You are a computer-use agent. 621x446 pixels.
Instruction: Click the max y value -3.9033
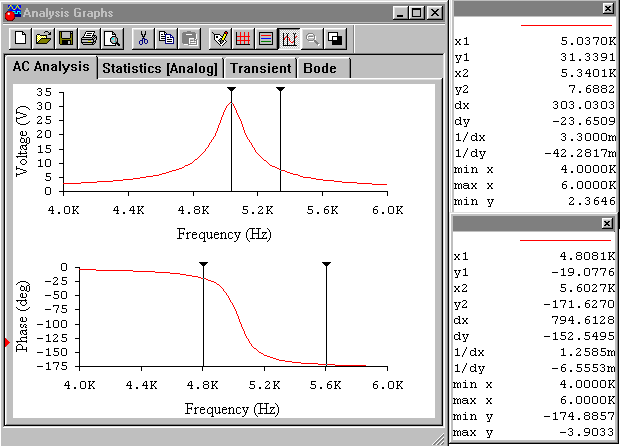(587, 432)
